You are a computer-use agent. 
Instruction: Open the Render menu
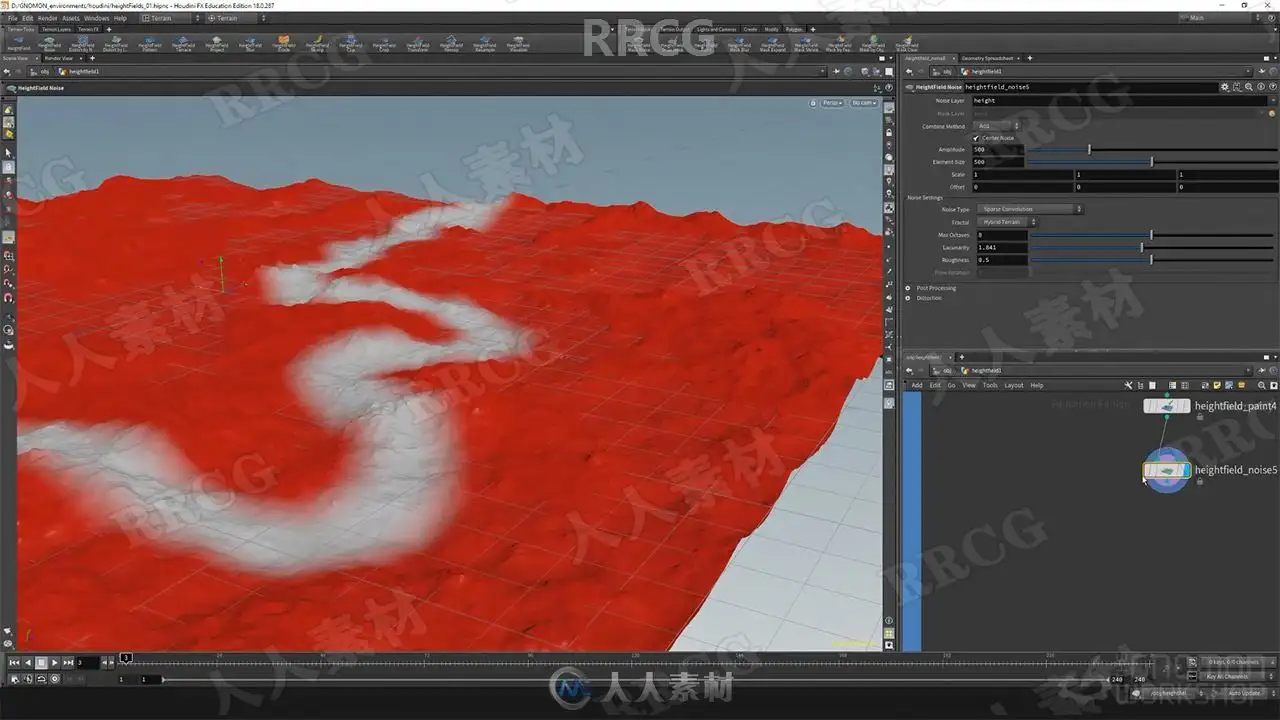click(x=47, y=18)
